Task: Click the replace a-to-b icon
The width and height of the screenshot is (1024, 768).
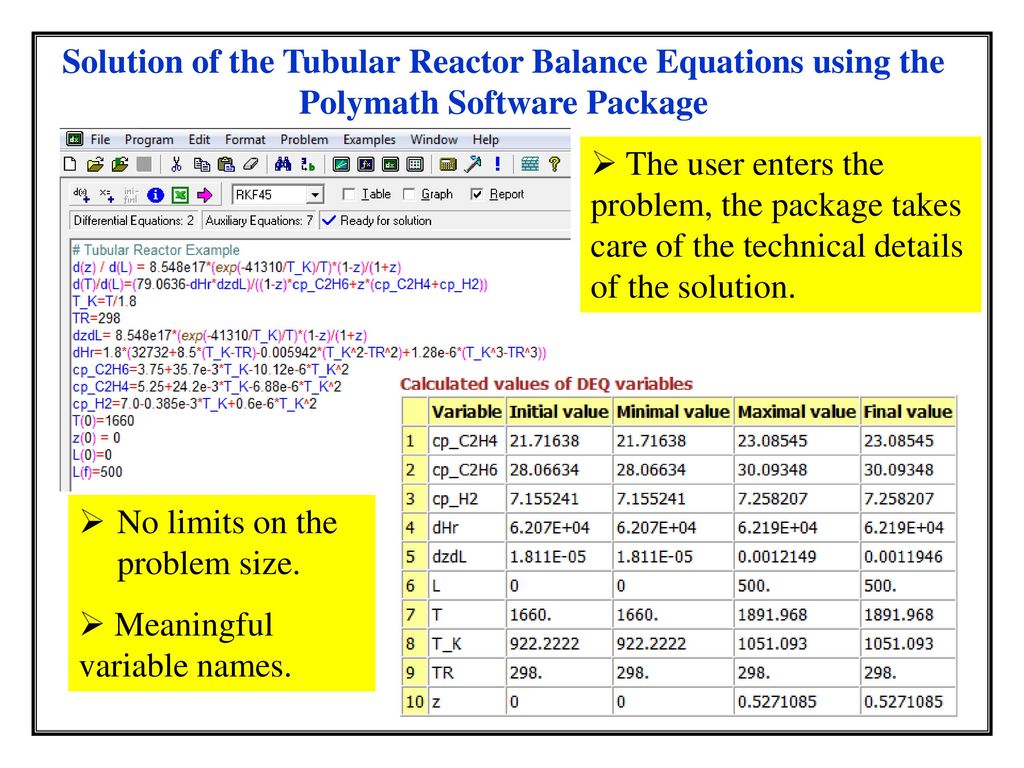Action: pos(308,165)
